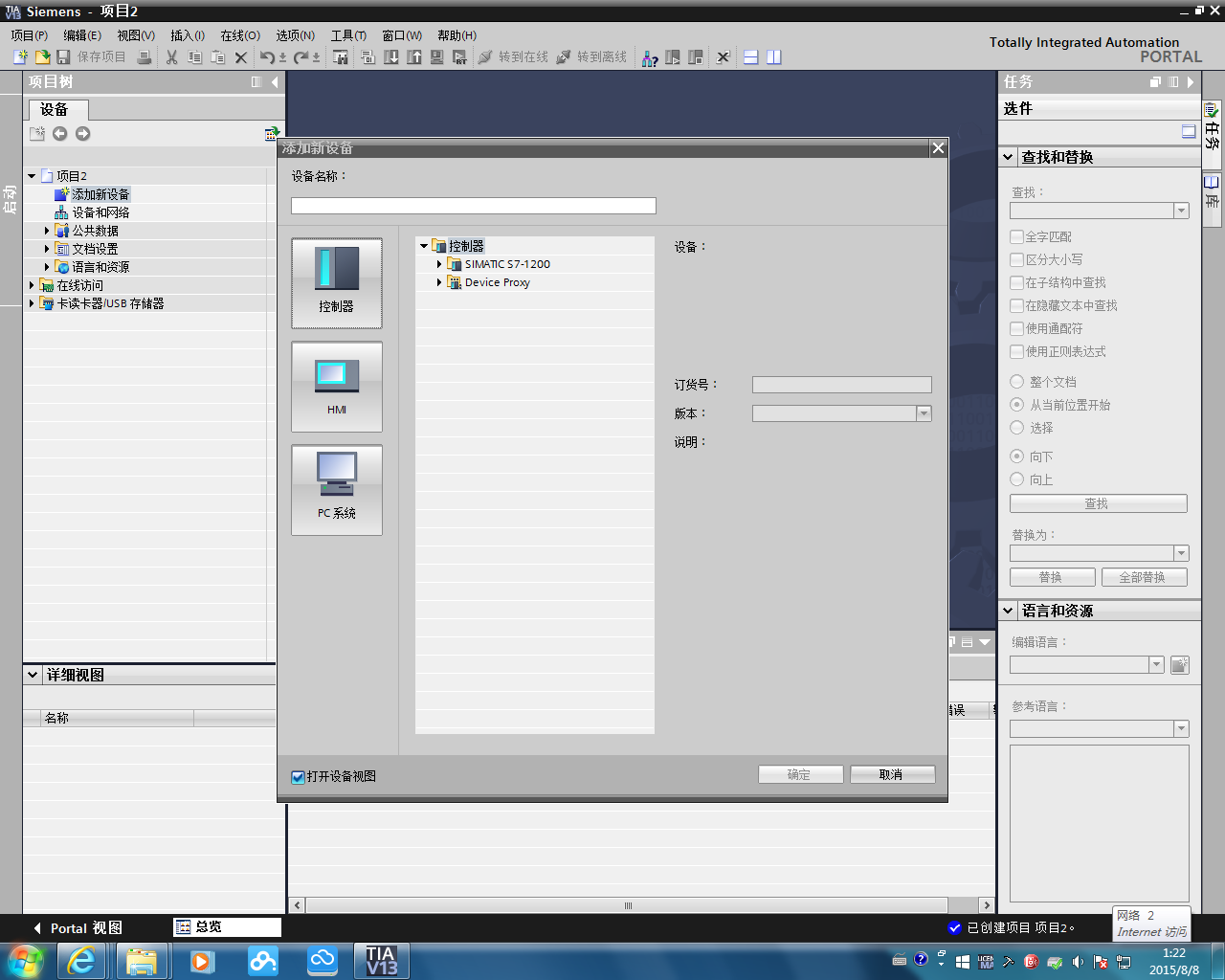The image size is (1225, 980).
Task: Click the Windows Start orb
Action: click(26, 961)
